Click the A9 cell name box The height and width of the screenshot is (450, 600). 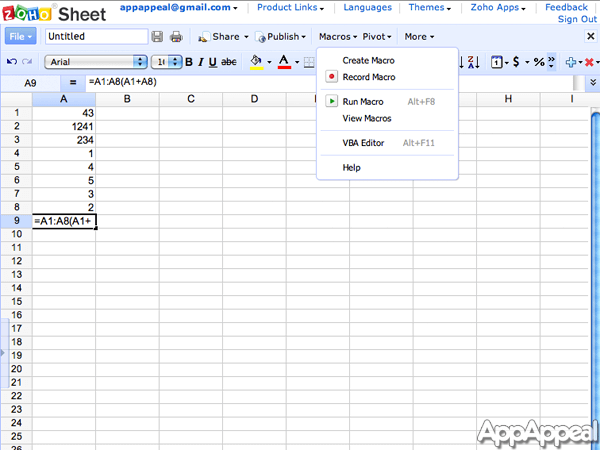pos(30,83)
